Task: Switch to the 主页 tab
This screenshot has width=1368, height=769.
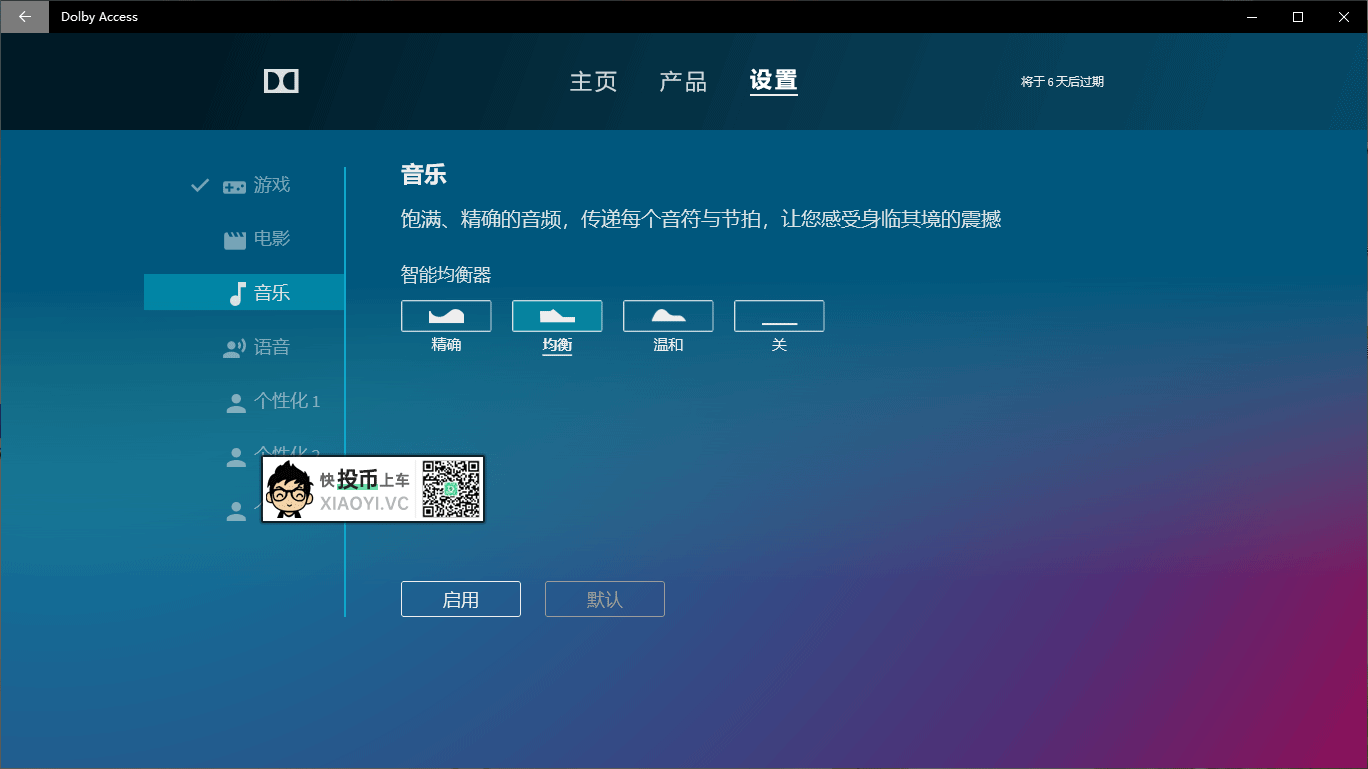Action: pos(594,81)
